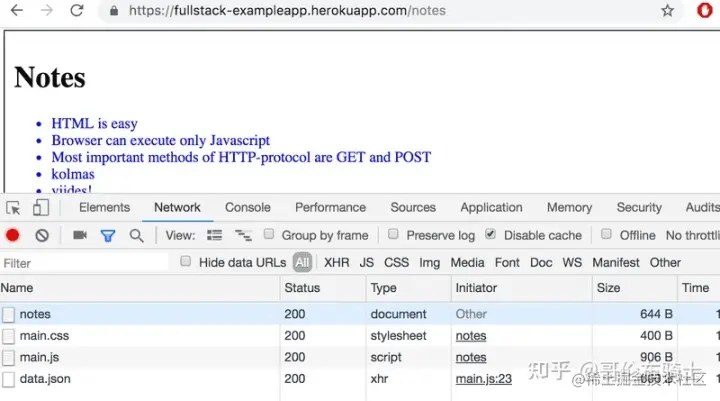Open the Security tab
Viewport: 720px width, 401px height.
click(639, 208)
